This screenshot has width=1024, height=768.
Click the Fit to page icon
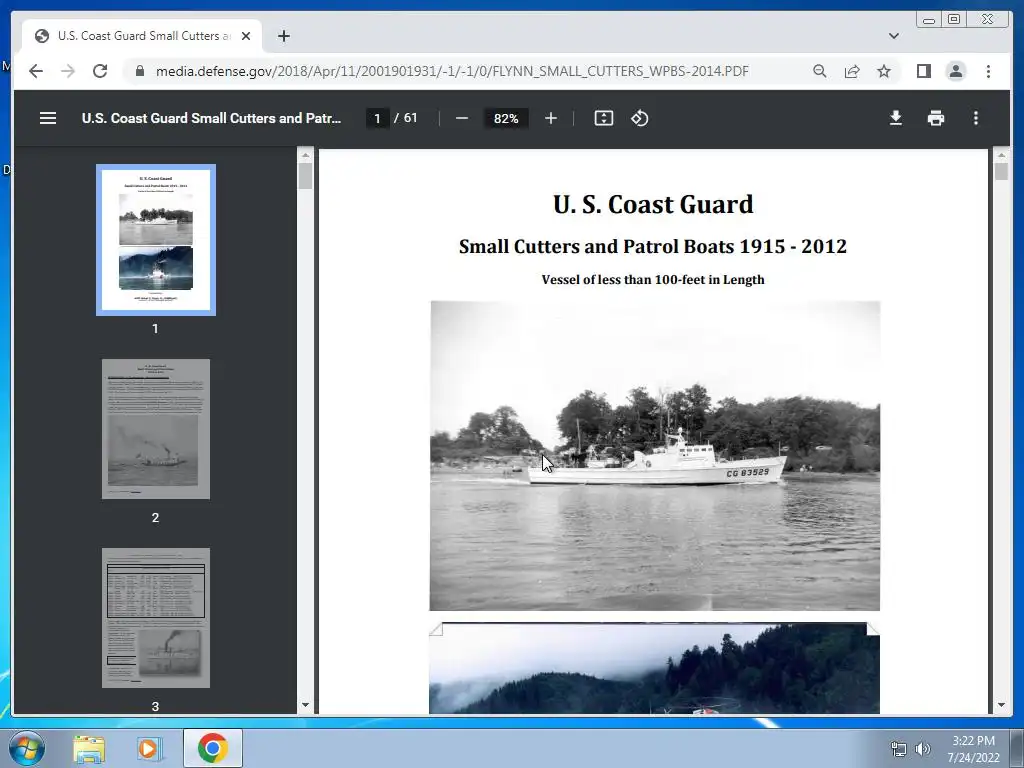coord(603,118)
